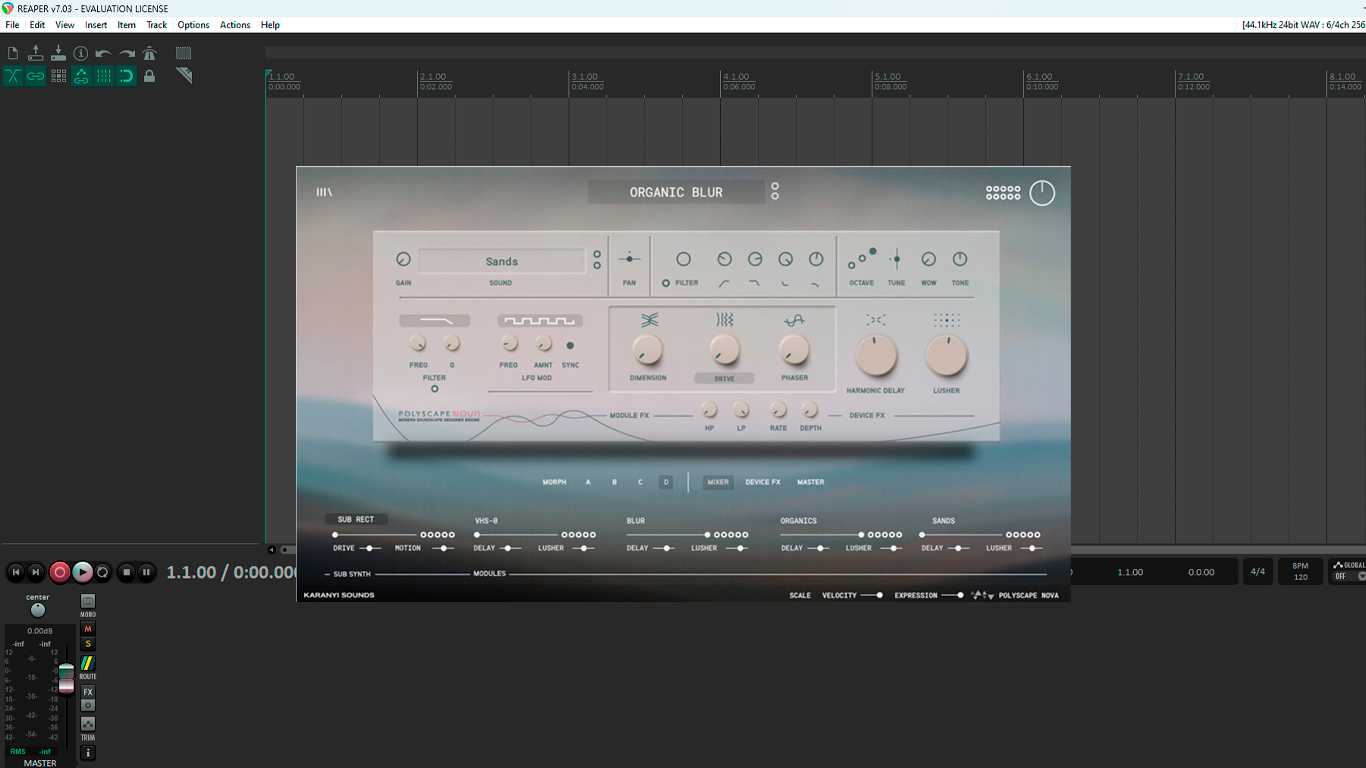The image size is (1366, 768).
Task: Open the Edit menu
Action: [37, 25]
